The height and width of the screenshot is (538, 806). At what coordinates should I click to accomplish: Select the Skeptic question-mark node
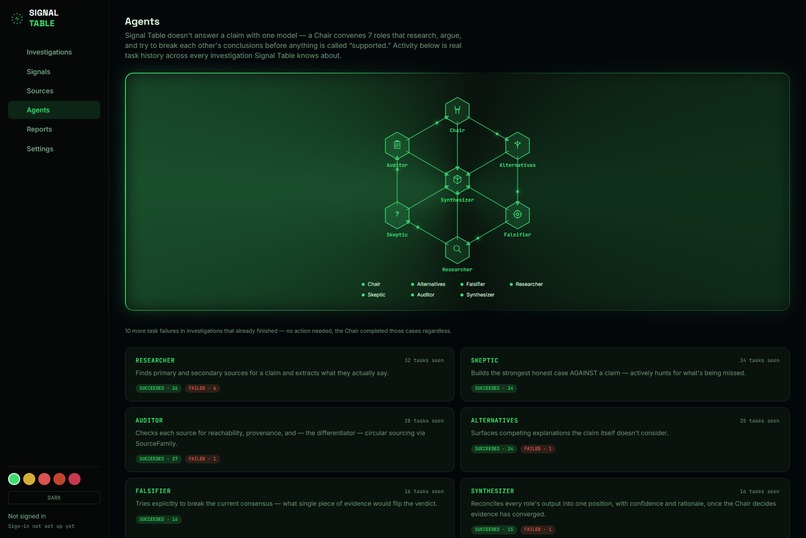click(x=397, y=214)
